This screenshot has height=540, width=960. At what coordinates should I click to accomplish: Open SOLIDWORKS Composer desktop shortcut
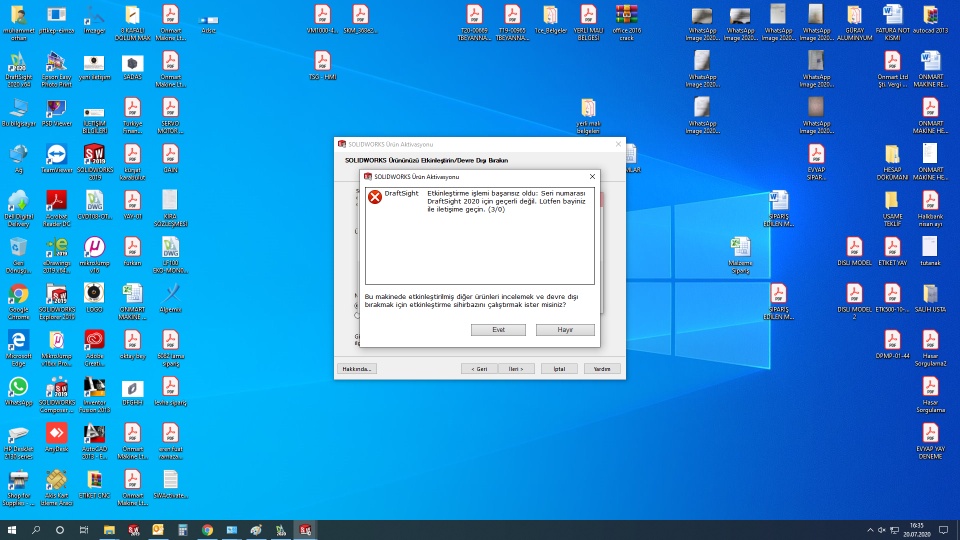[x=56, y=394]
